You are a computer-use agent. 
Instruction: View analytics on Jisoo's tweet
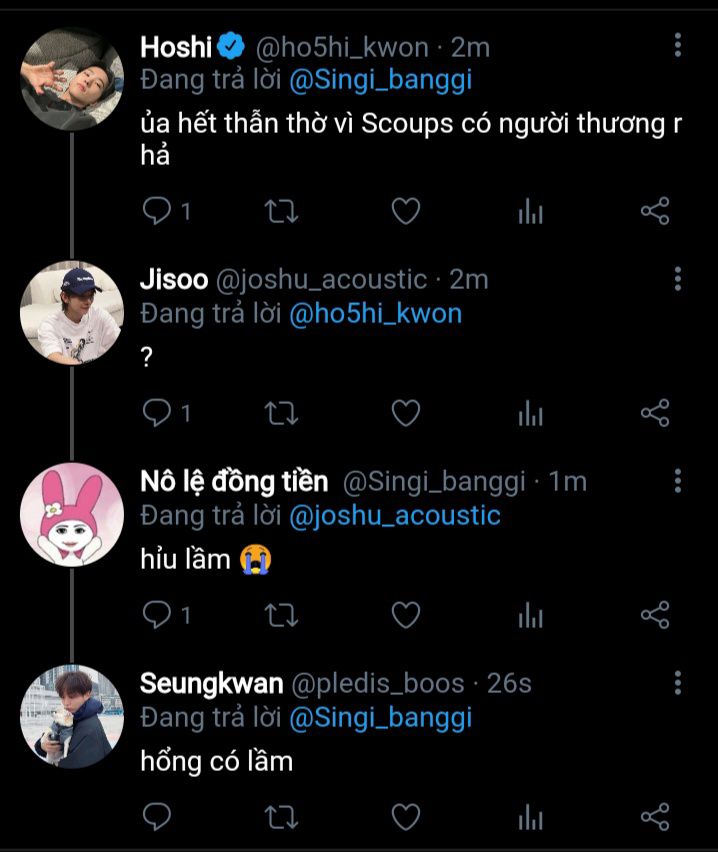[x=530, y=413]
